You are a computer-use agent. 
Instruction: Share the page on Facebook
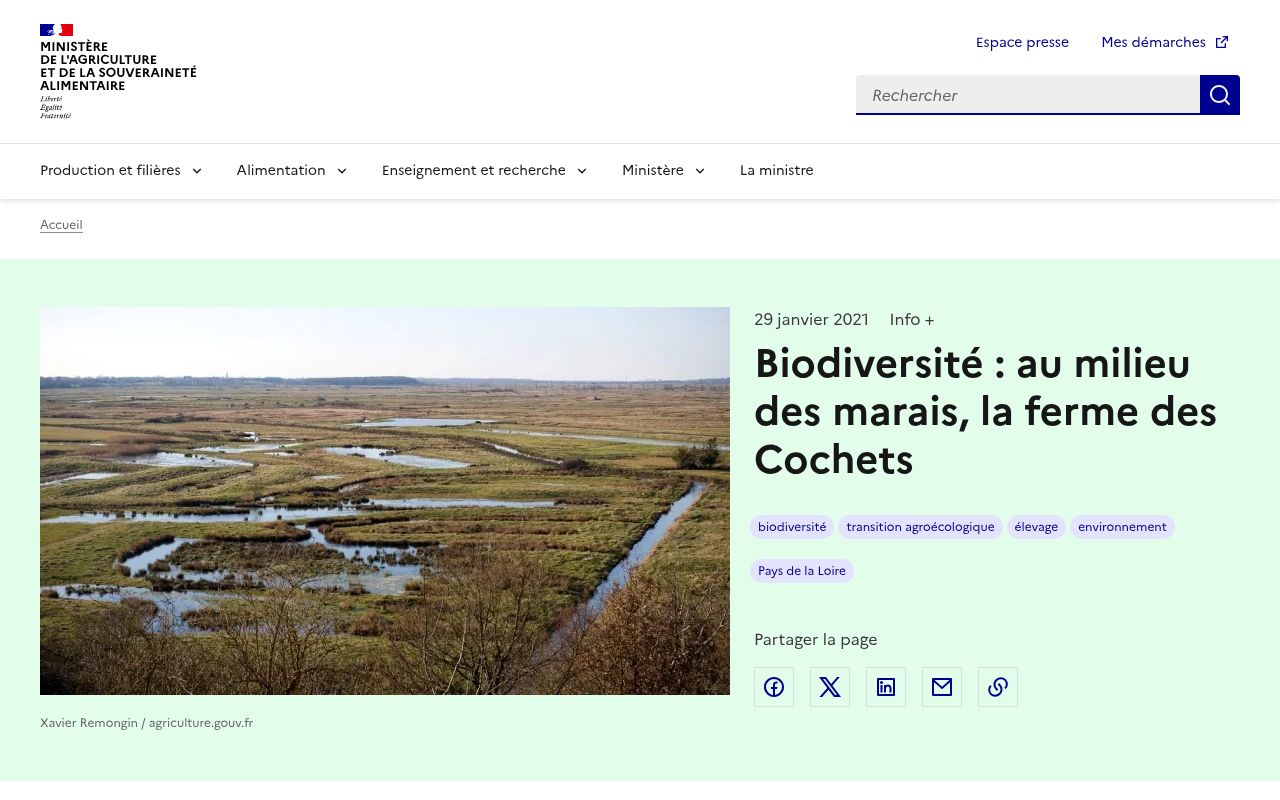pos(774,687)
